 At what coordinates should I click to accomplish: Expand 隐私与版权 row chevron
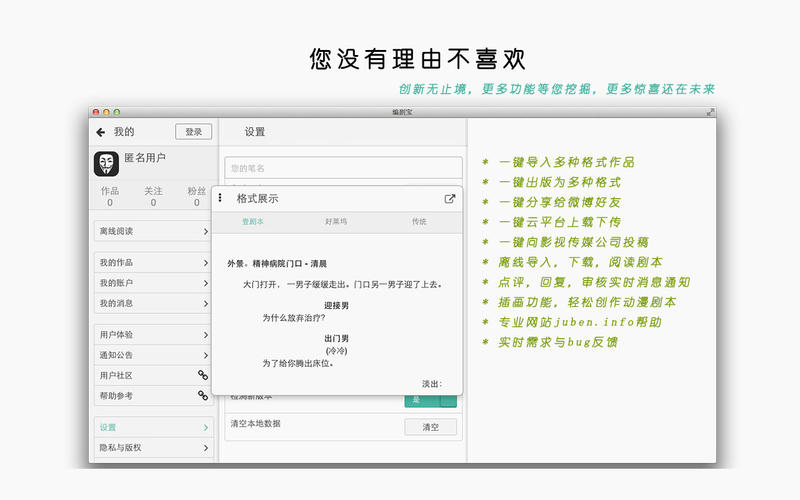(x=206, y=448)
